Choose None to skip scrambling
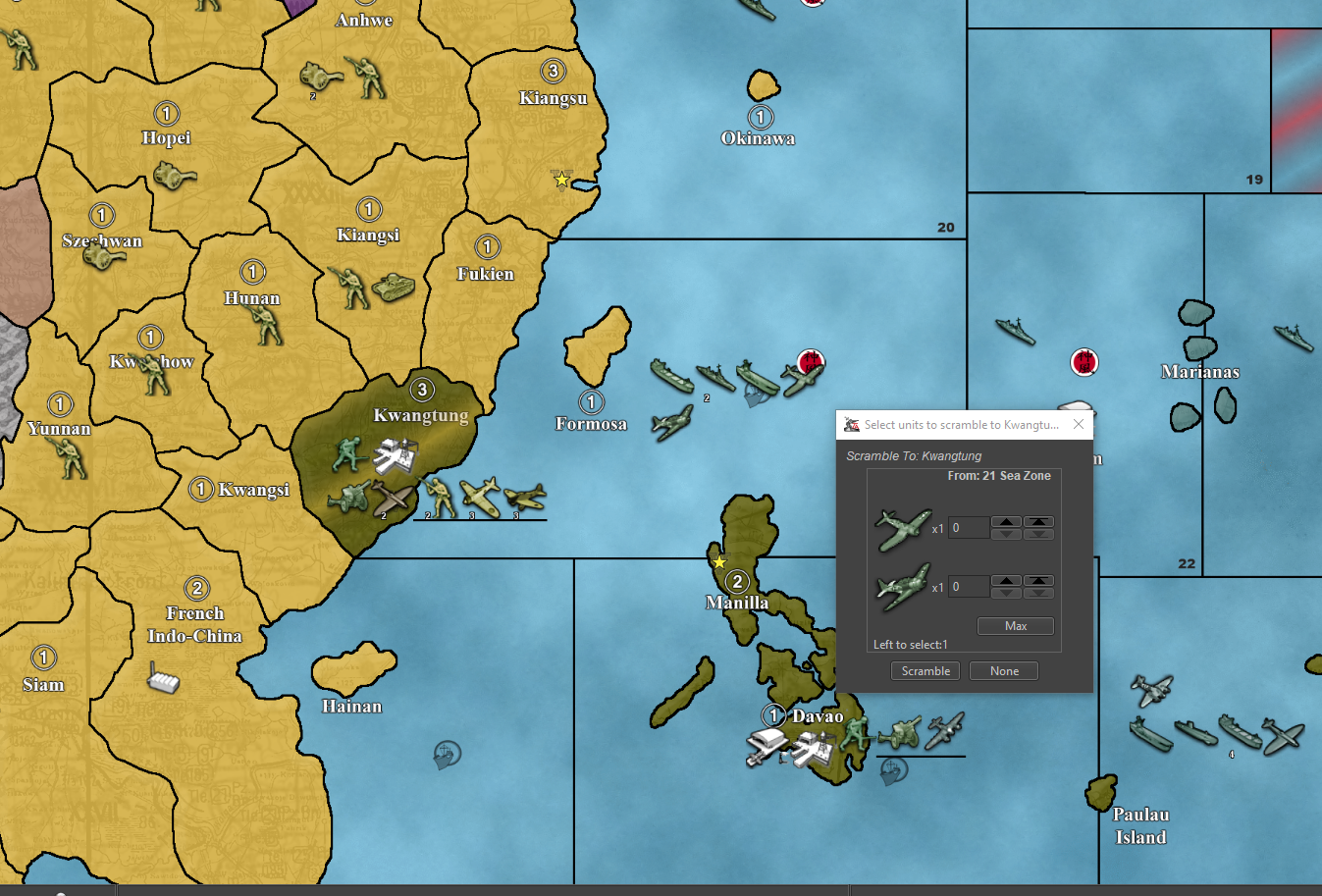 (x=1003, y=671)
